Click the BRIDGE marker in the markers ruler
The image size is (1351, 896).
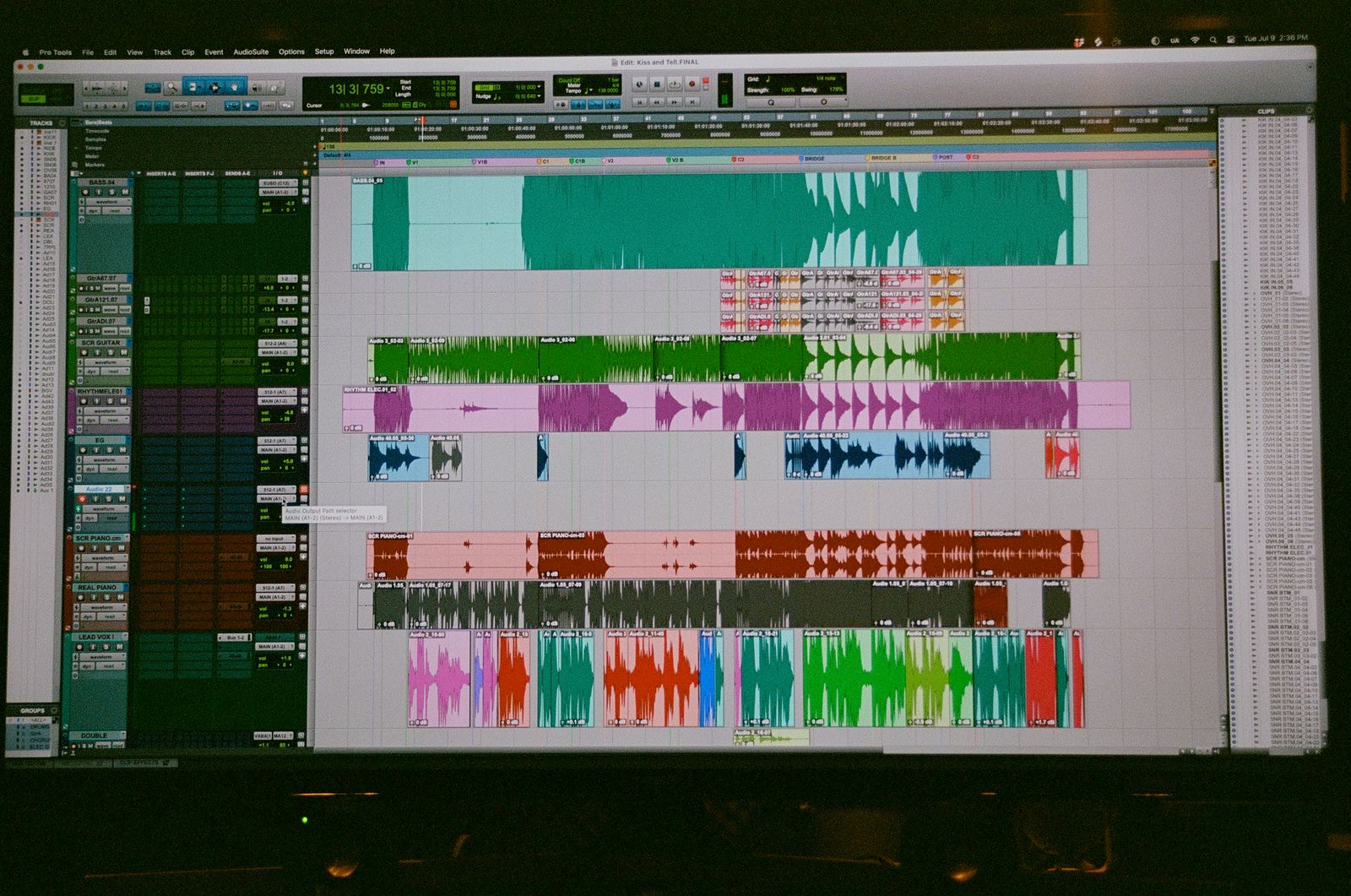(812, 159)
